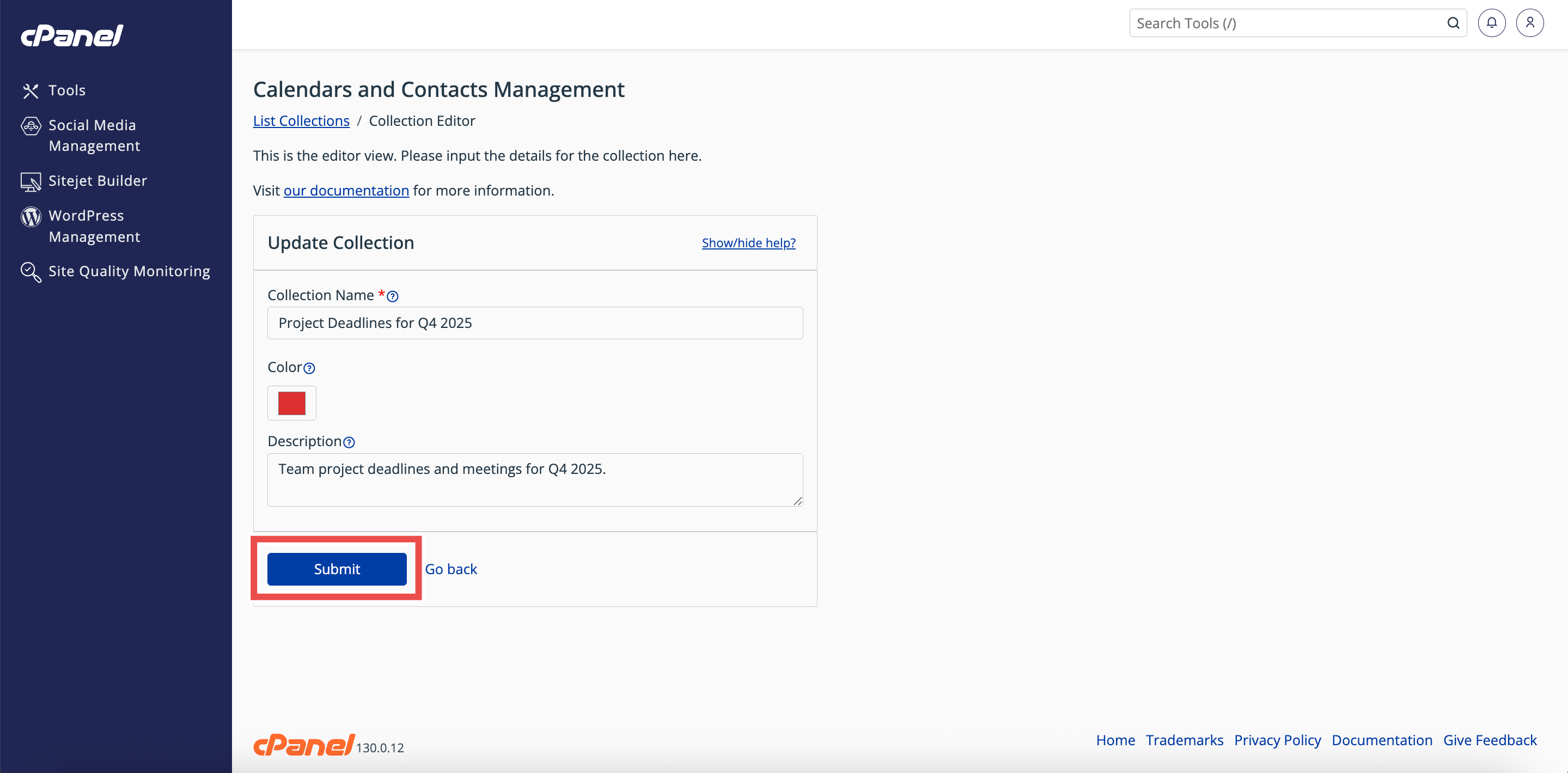Open the notifications bell icon
The height and width of the screenshot is (773, 1568).
pos(1491,23)
